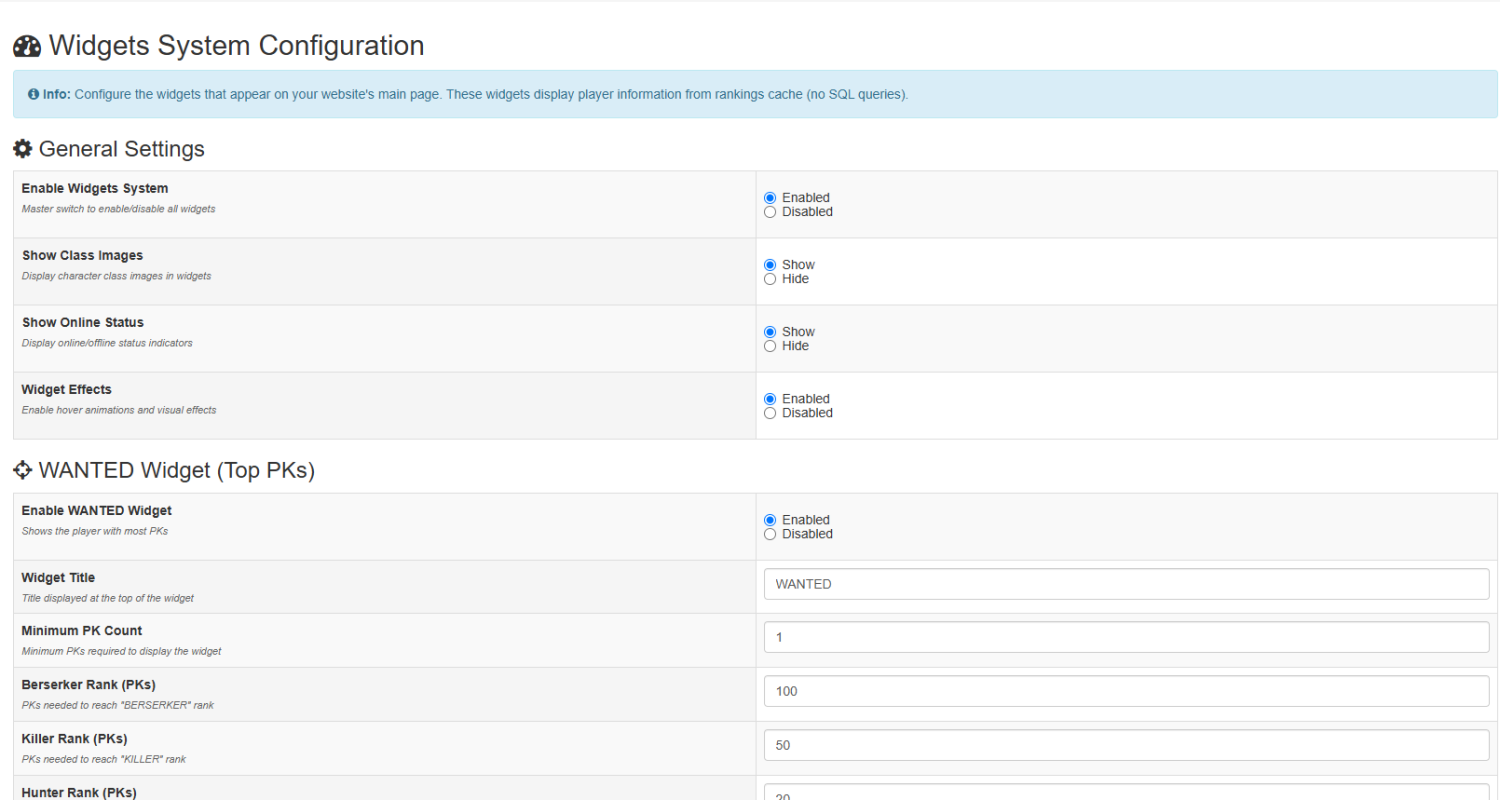Set Enable Widgets System to Disabled
Viewport: 1500px width, 800px height.
point(770,212)
